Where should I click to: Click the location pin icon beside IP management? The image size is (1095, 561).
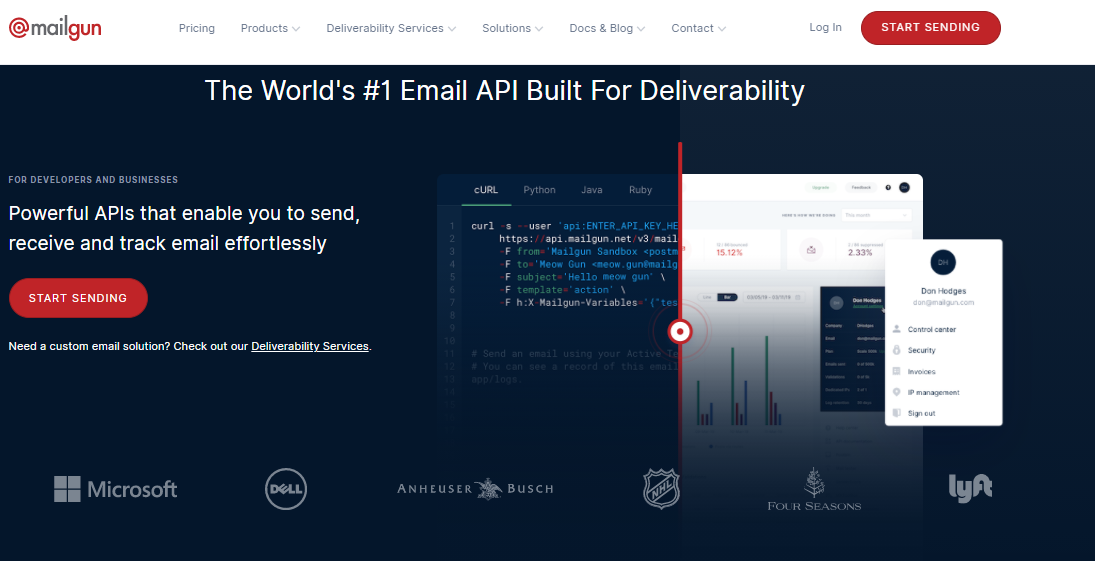(x=897, y=392)
